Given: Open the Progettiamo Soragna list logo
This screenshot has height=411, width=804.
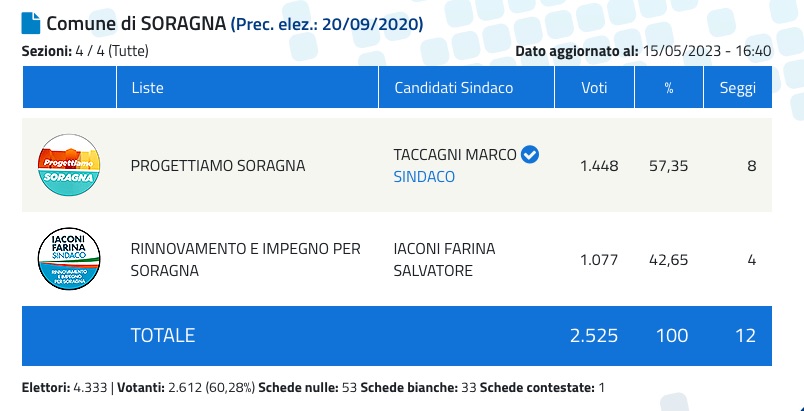Looking at the screenshot, I should (69, 165).
